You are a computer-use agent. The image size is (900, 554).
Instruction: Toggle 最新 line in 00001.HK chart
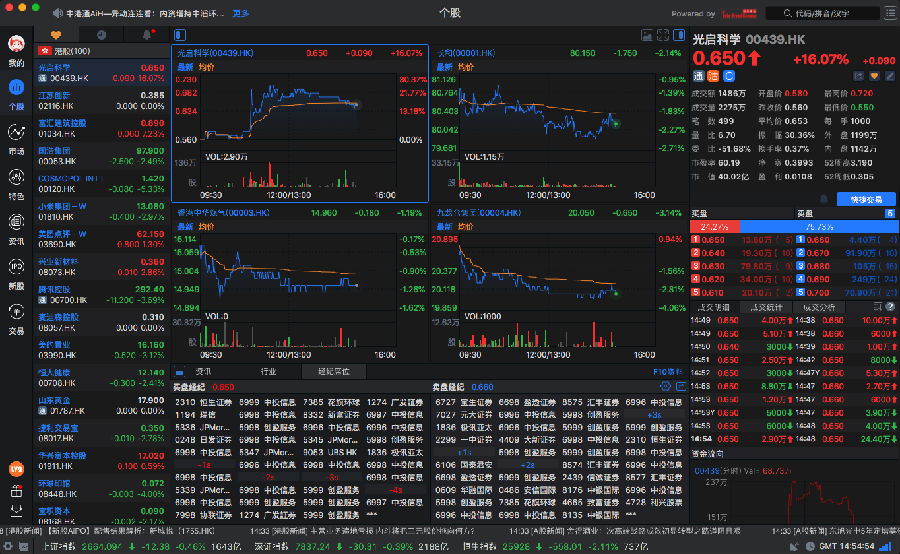click(x=445, y=67)
